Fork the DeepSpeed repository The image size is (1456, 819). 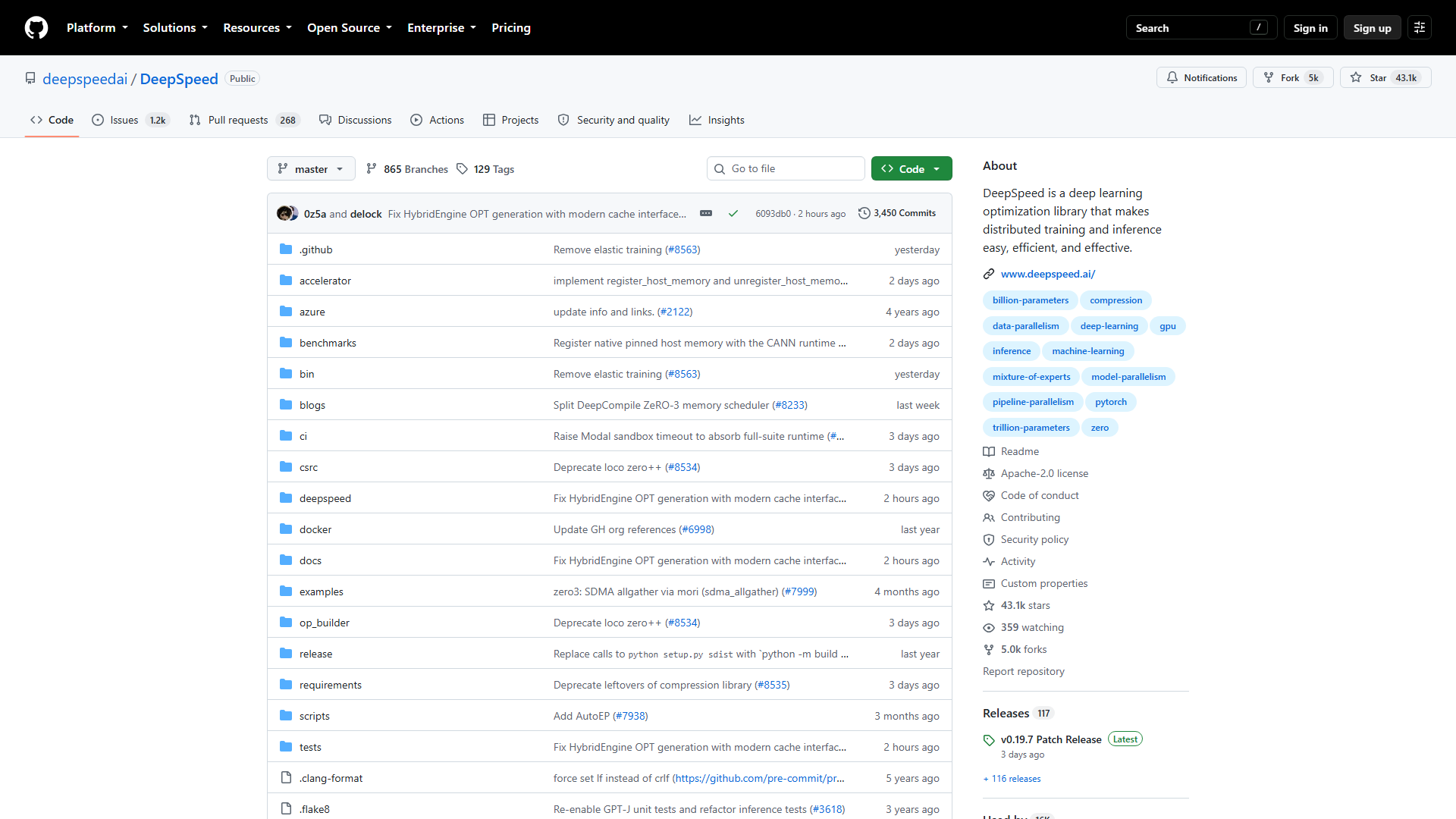click(x=1292, y=78)
